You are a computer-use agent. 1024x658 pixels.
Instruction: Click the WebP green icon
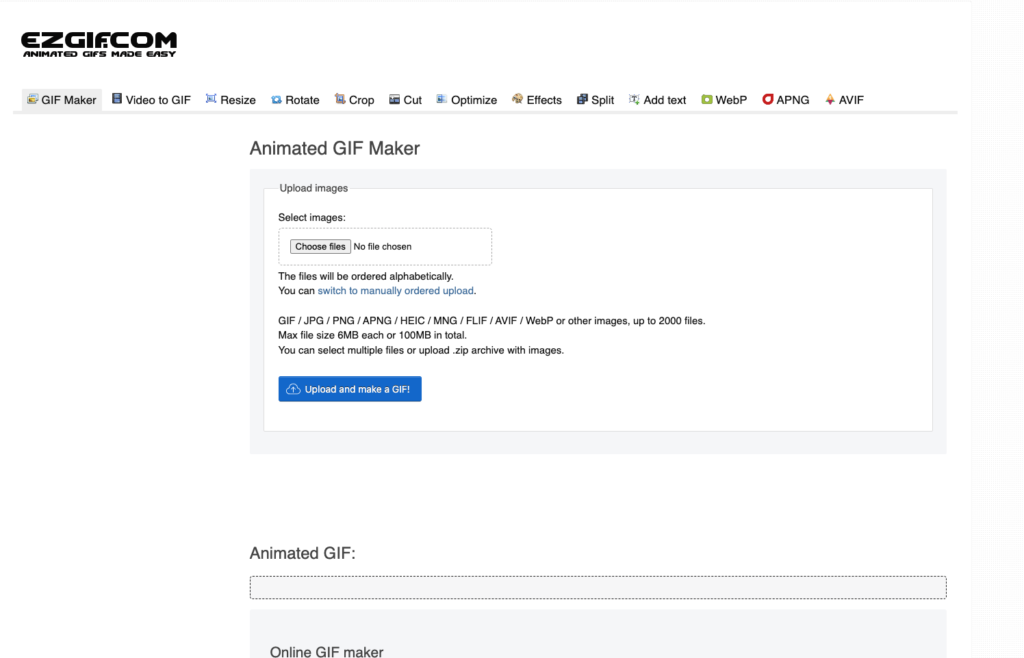click(x=707, y=100)
